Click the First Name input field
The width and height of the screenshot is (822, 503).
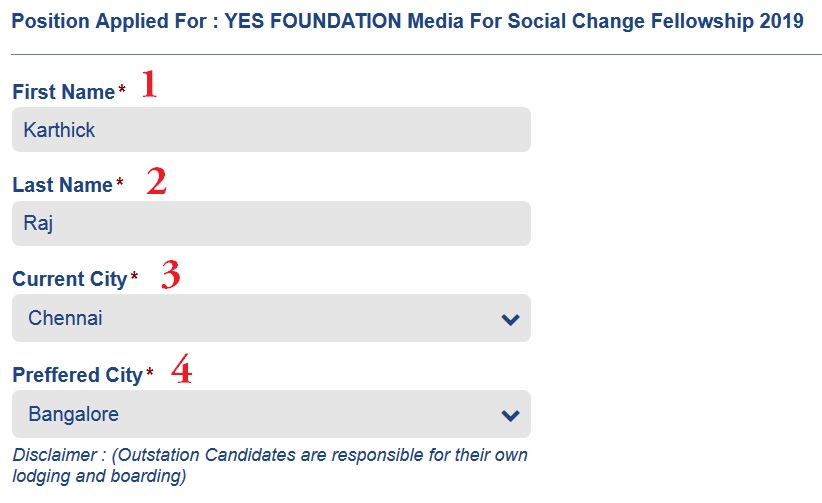(270, 130)
